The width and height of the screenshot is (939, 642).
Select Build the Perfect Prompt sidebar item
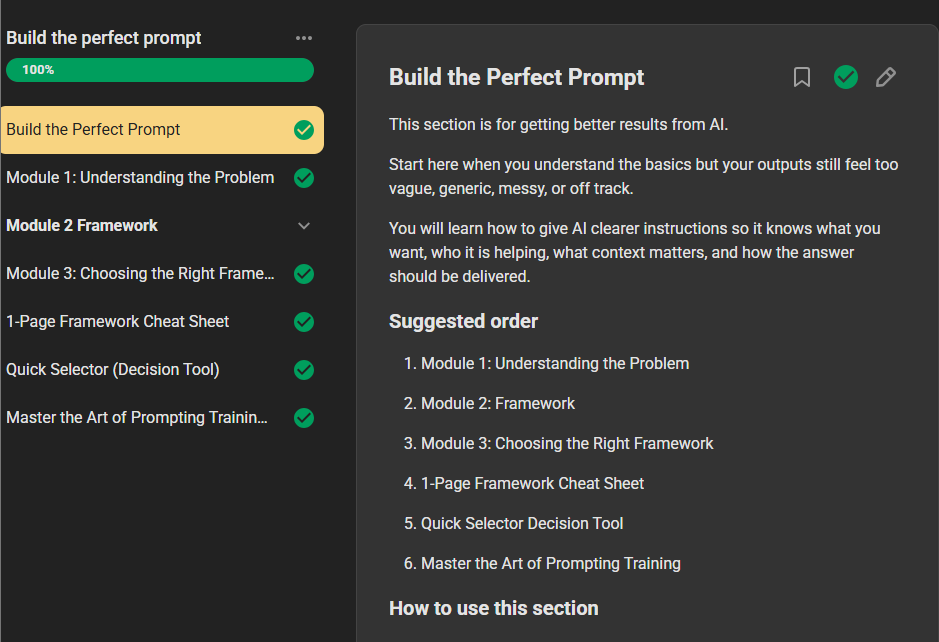pyautogui.click(x=162, y=130)
